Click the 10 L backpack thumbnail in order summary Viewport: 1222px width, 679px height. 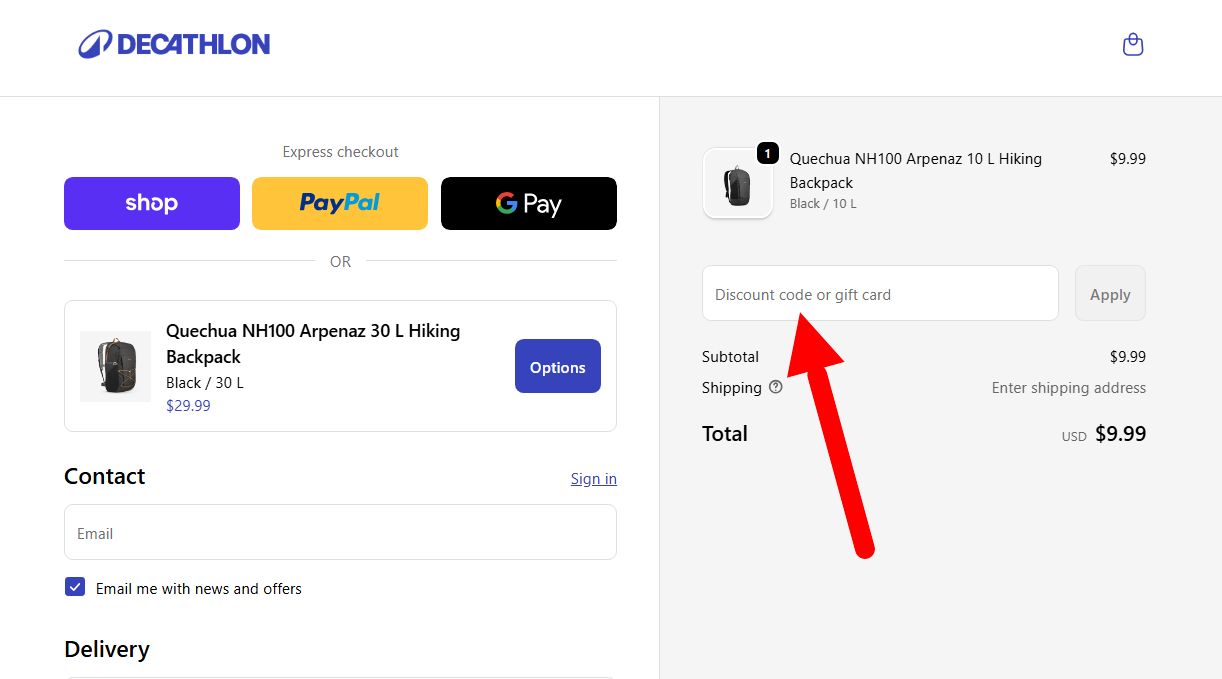(x=738, y=183)
